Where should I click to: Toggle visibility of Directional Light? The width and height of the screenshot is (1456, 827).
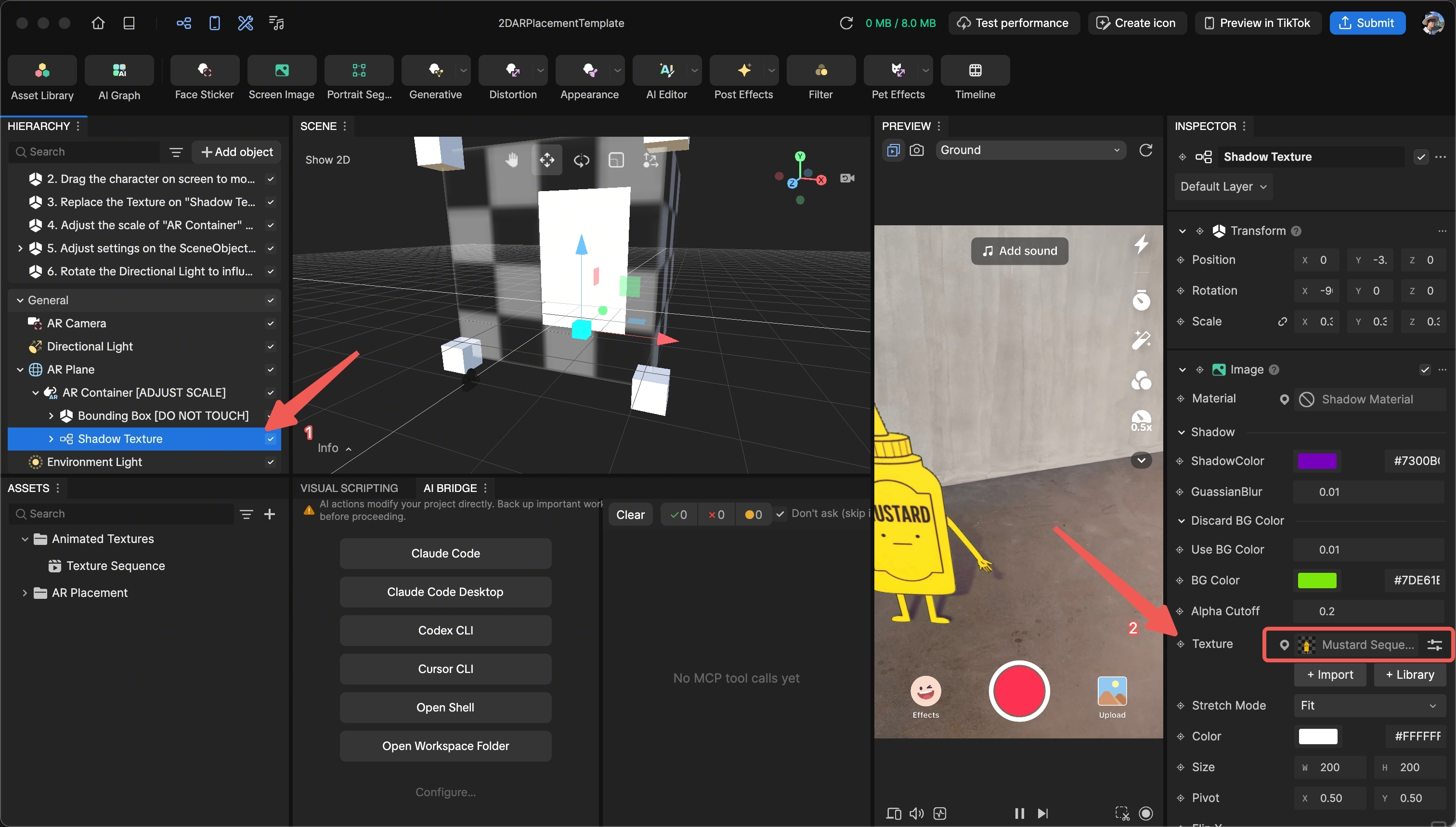pos(271,347)
